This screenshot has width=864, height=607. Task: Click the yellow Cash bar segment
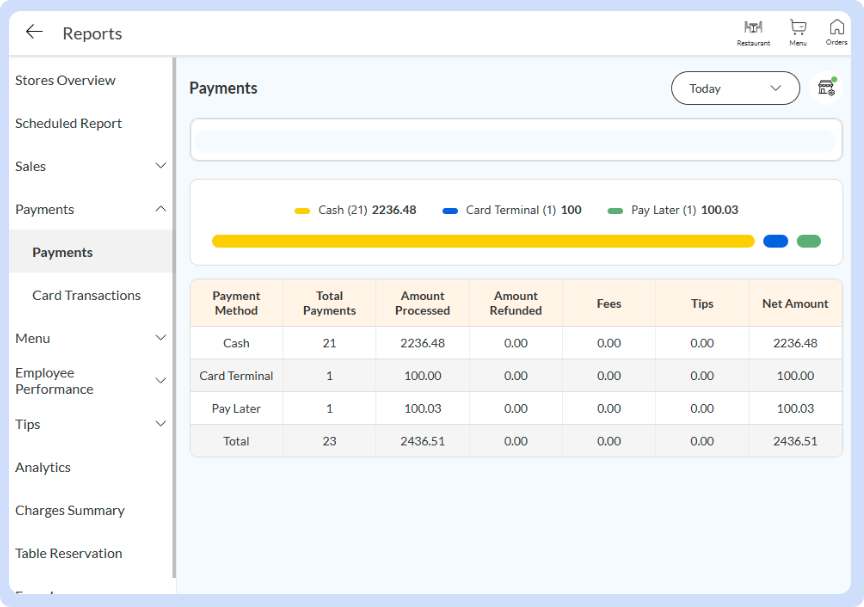[482, 241]
